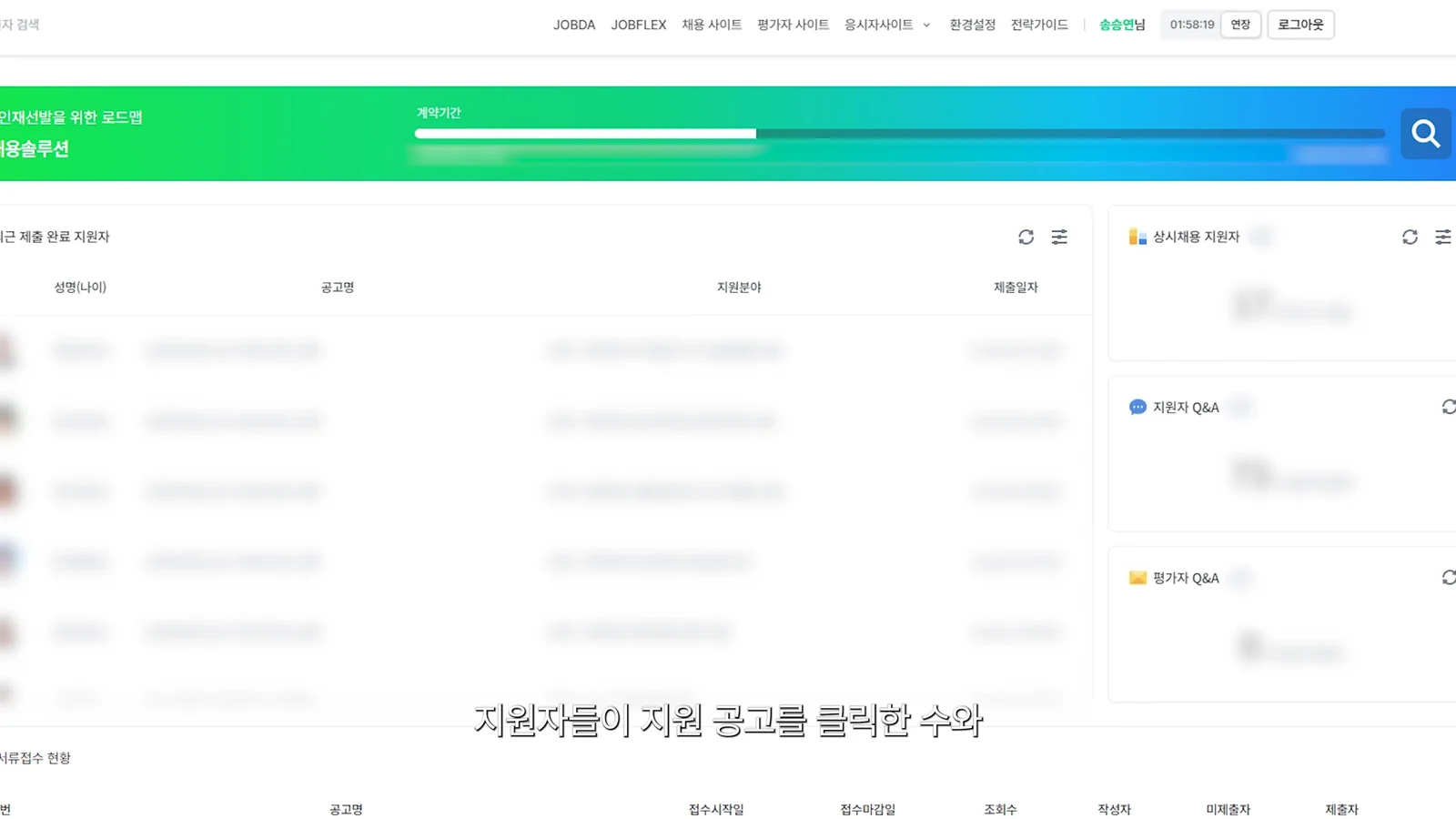The image size is (1456, 819).
Task: Click the 상시채용 지원자 panel title
Action: [1196, 237]
